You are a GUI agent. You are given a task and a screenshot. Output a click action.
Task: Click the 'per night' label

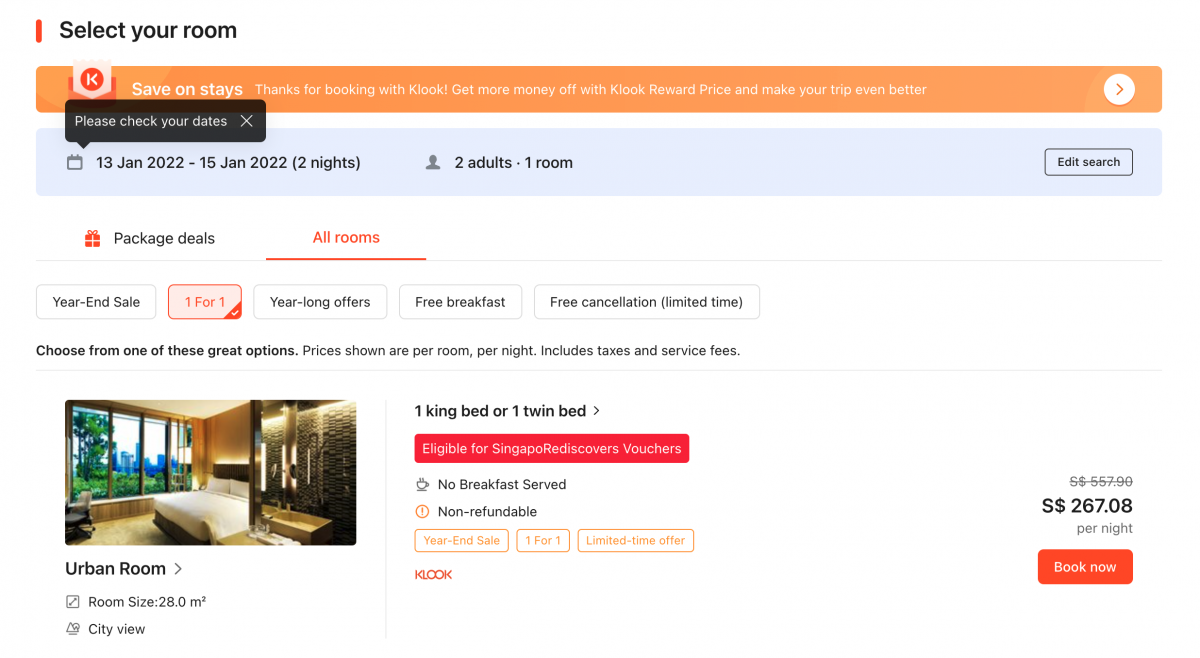tap(1105, 528)
